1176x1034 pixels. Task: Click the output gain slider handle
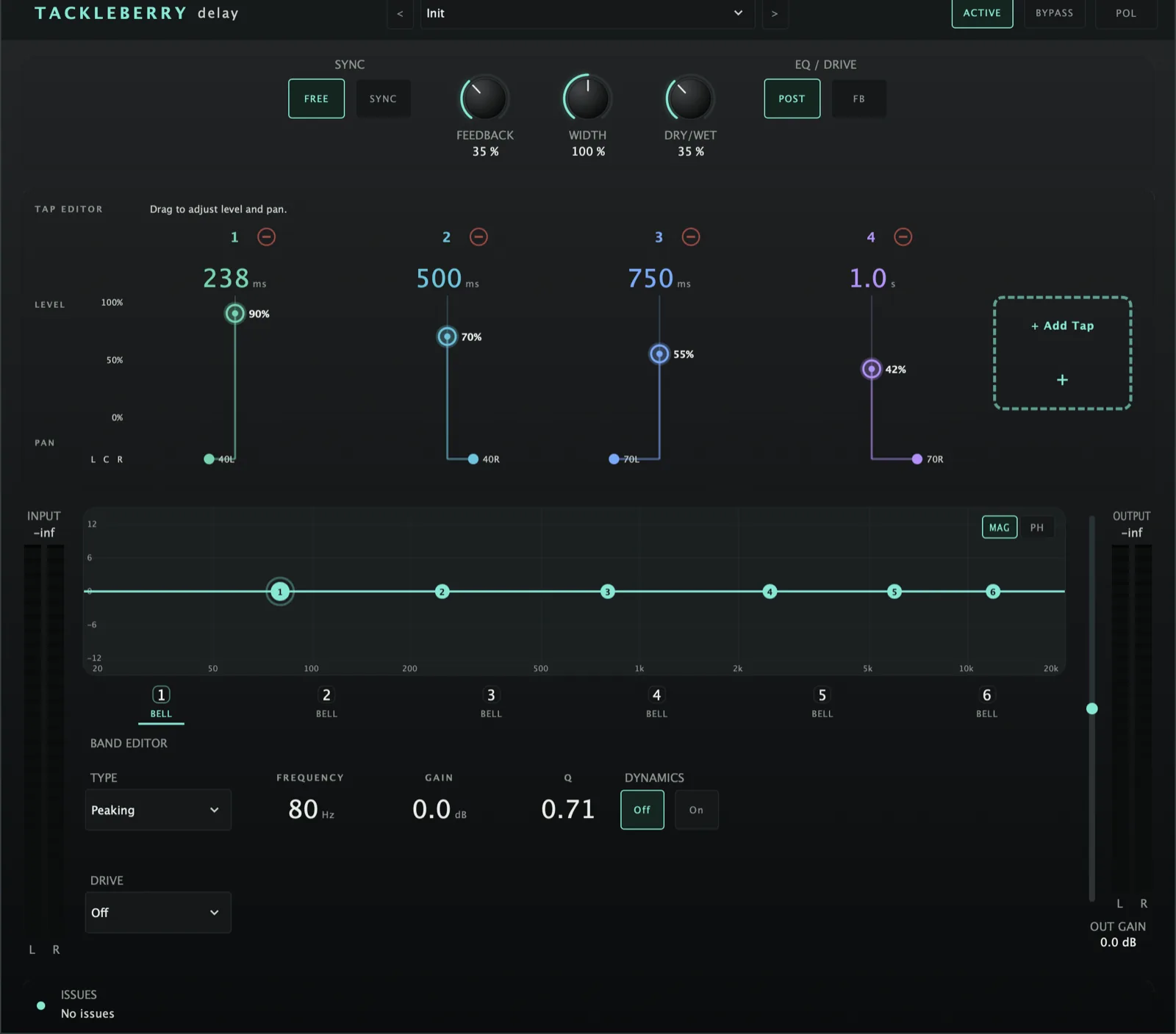(x=1092, y=708)
